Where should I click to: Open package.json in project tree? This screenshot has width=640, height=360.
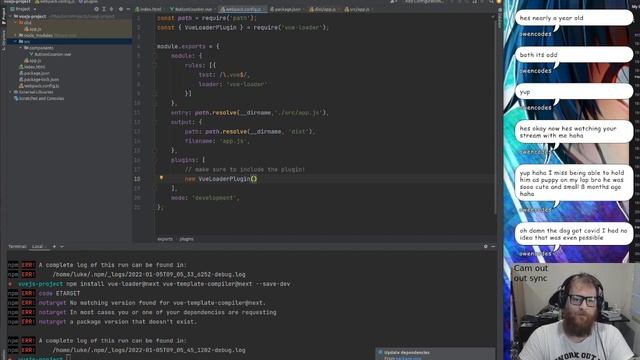pos(34,73)
